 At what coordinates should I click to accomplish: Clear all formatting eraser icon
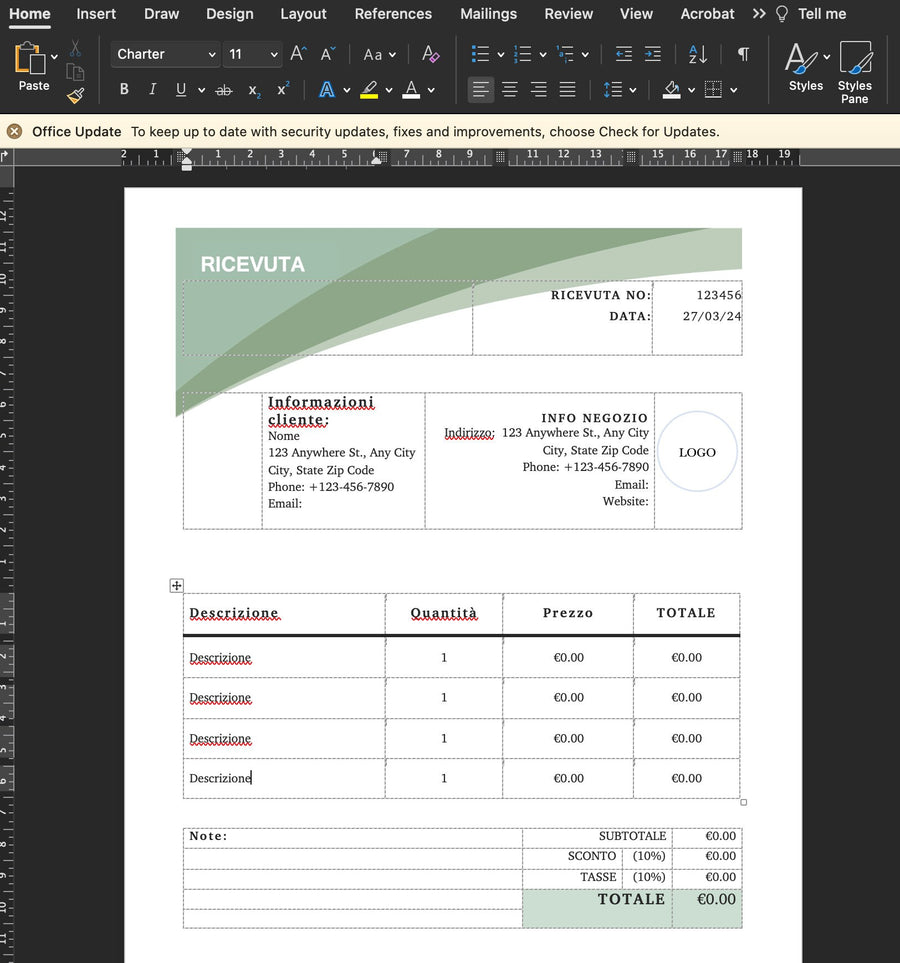tap(430, 54)
